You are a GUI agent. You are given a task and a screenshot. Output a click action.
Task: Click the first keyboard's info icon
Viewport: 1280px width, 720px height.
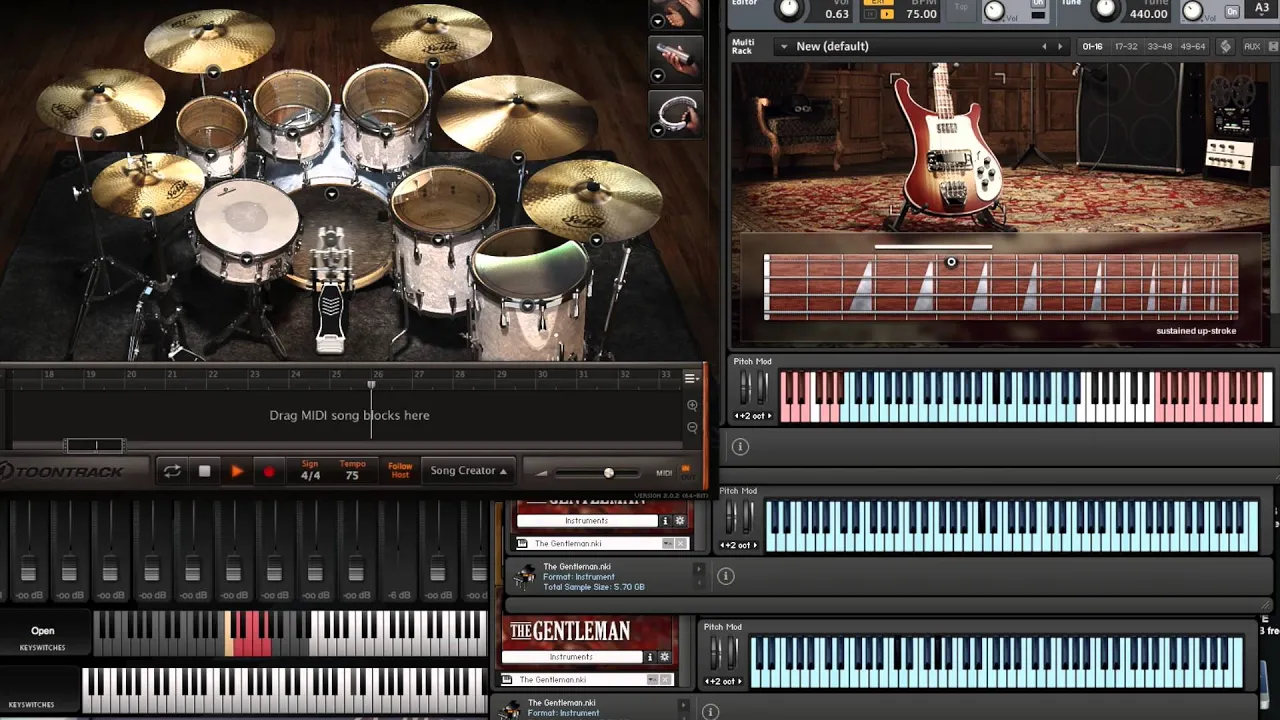pos(740,447)
